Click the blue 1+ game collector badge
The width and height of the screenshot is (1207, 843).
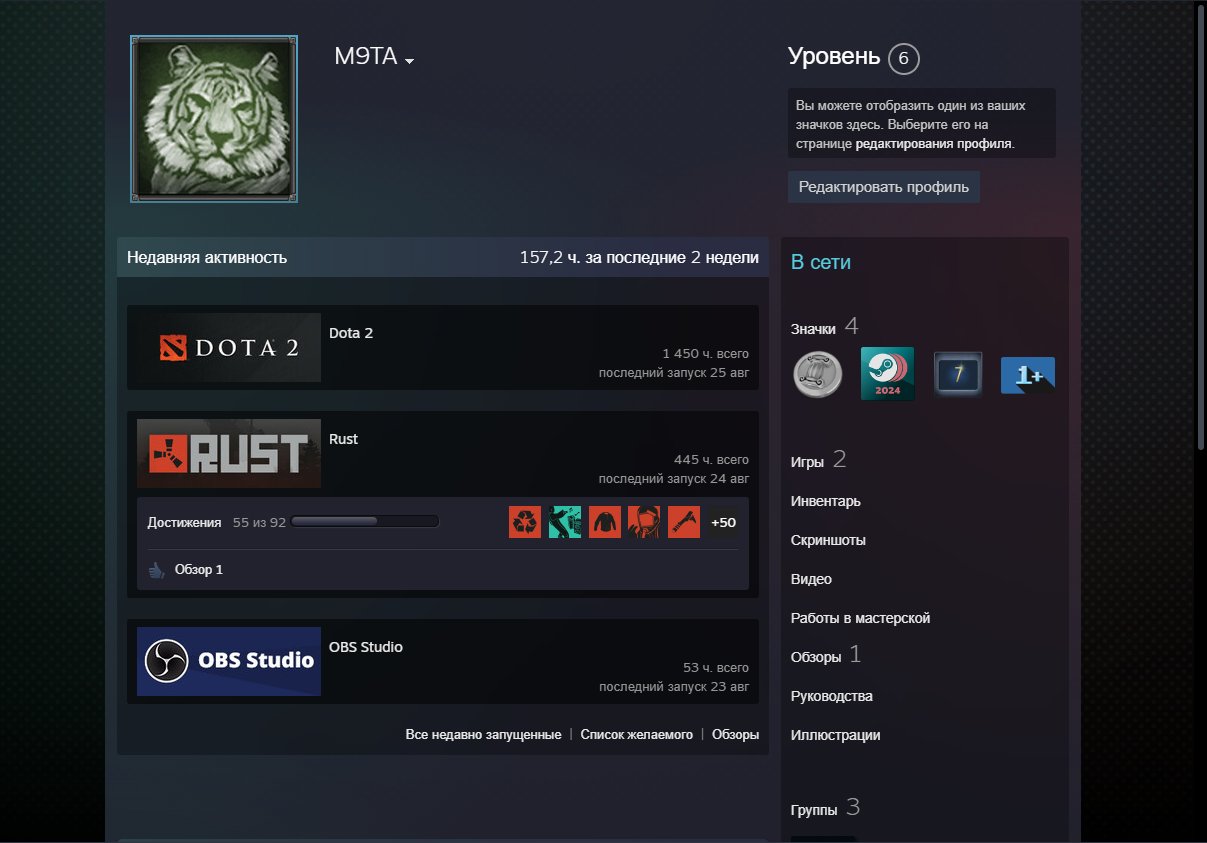1027,374
